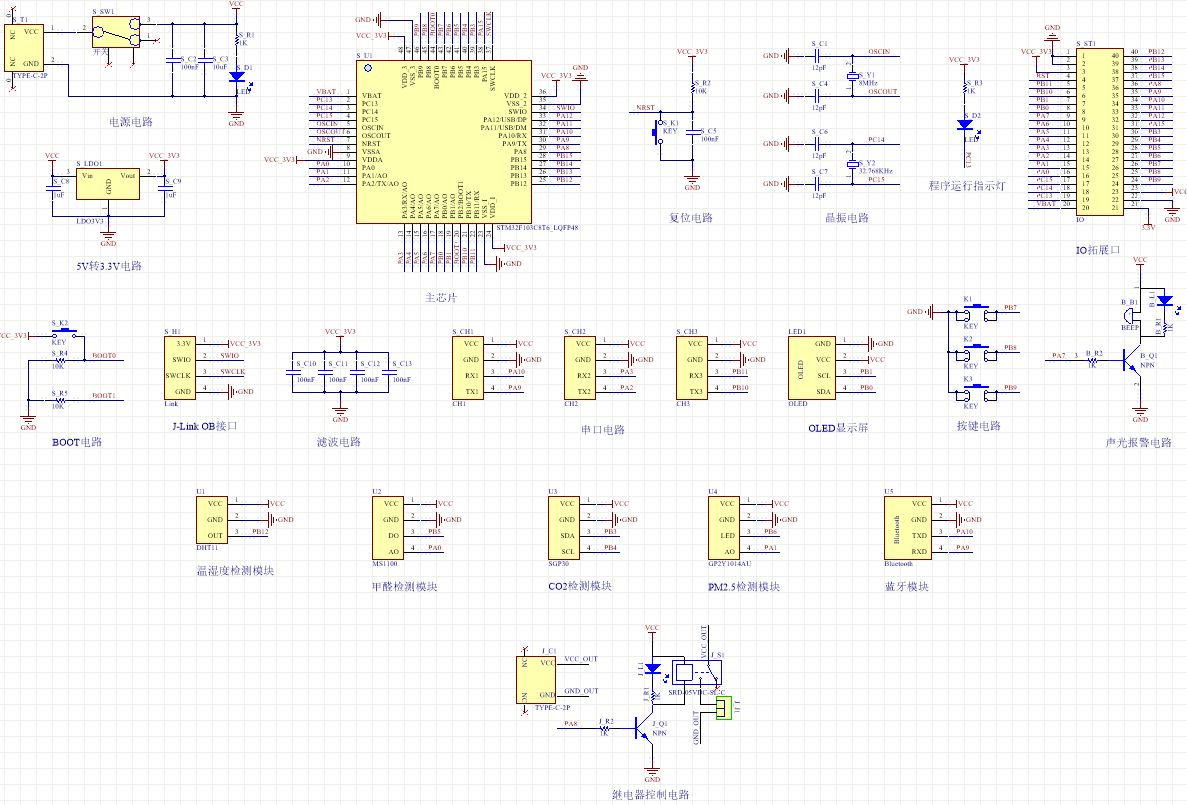
Task: Click the S_C7 12pF capacitor
Action: coord(818,183)
